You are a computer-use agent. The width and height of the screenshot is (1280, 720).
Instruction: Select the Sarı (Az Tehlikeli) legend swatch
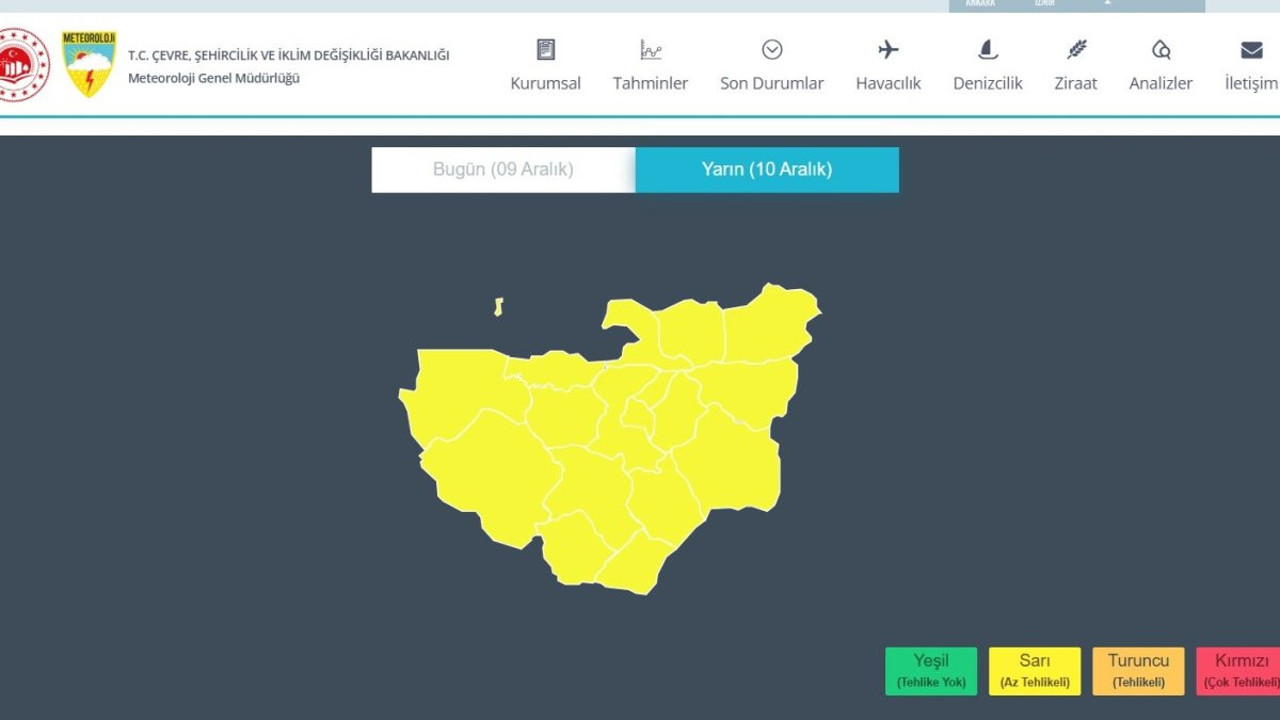pos(1034,670)
